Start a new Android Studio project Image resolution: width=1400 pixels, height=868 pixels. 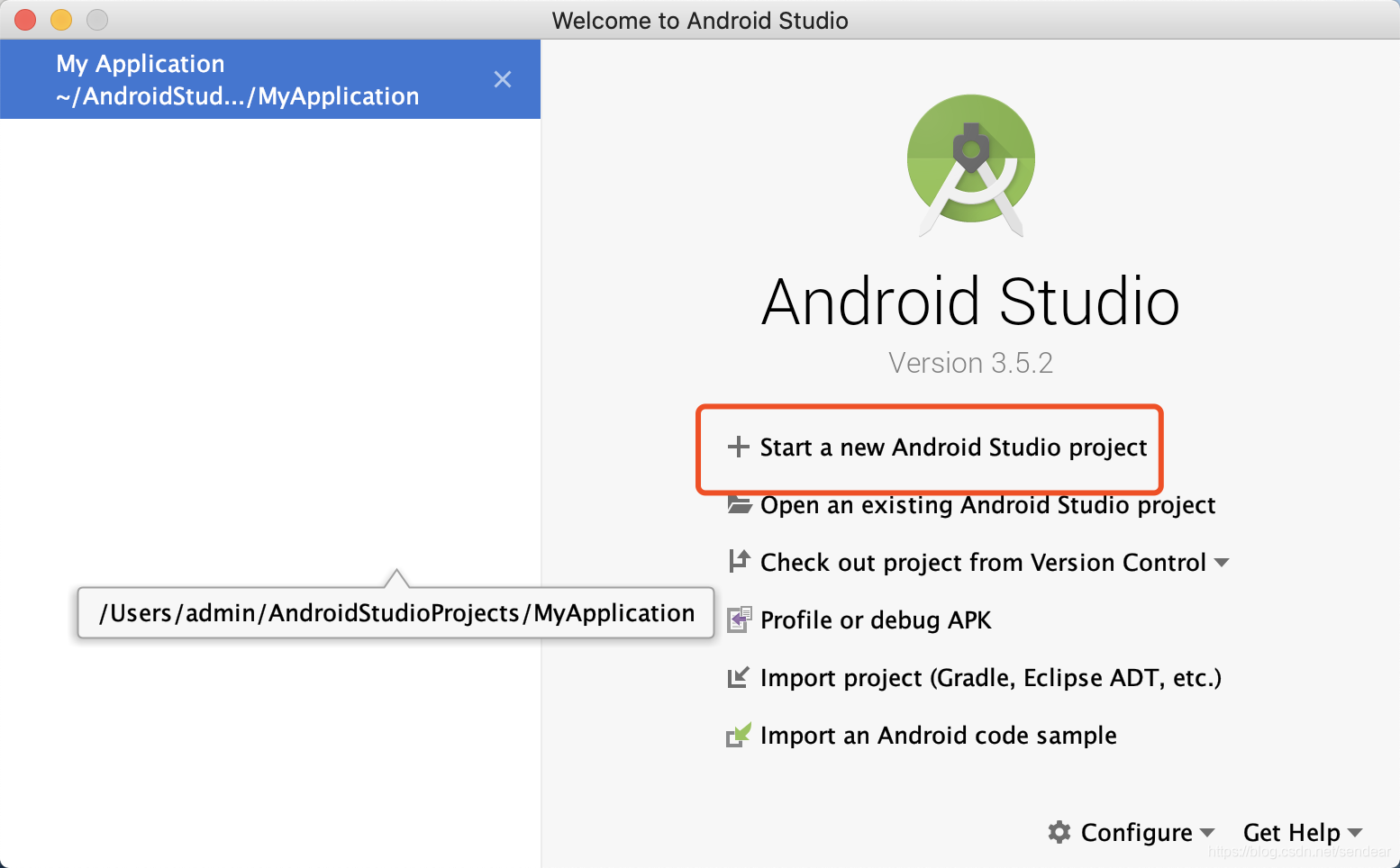coord(953,447)
